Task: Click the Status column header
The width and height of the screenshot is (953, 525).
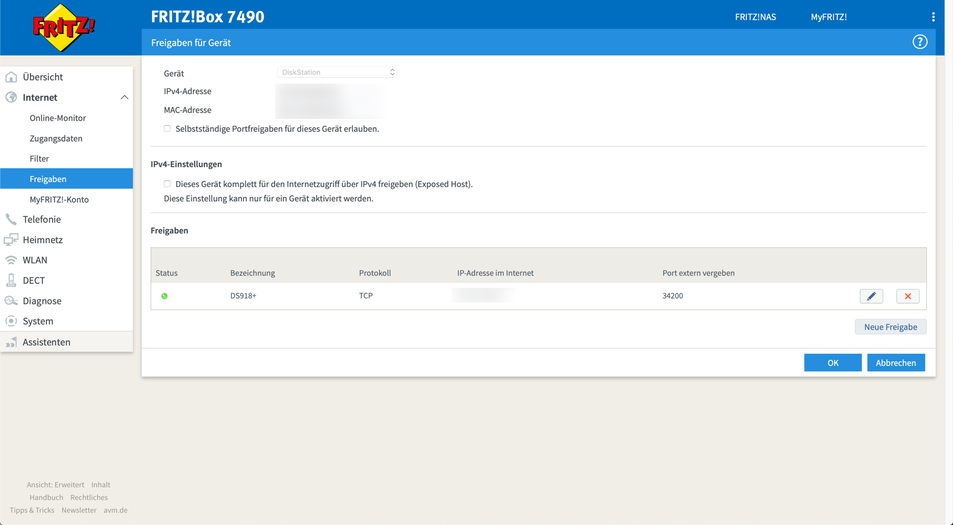Action: pyautogui.click(x=167, y=273)
